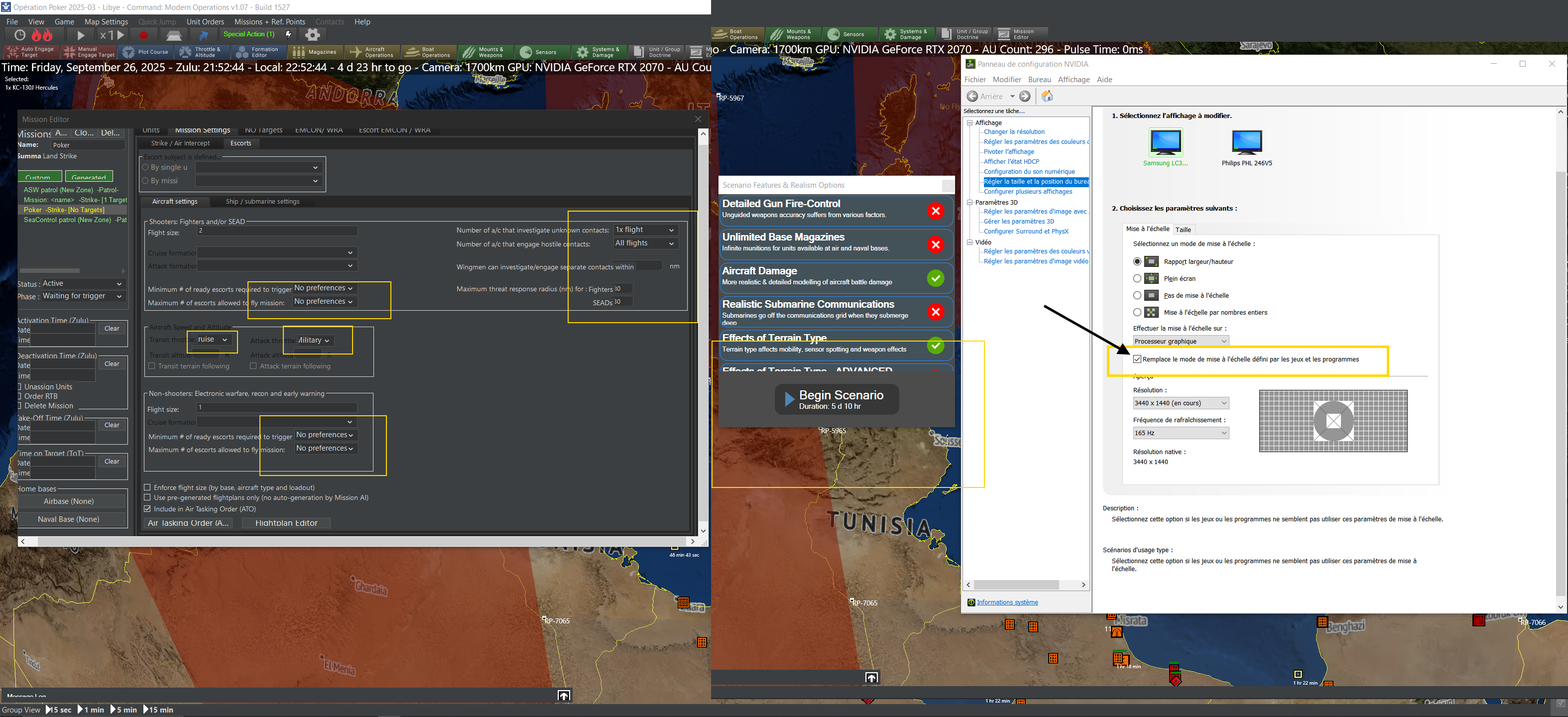Click Clear button under Activation Time
This screenshot has width=1568, height=717.
[x=112, y=328]
